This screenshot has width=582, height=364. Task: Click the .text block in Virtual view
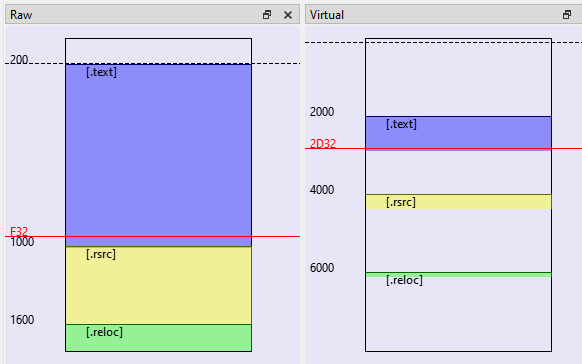tap(458, 133)
